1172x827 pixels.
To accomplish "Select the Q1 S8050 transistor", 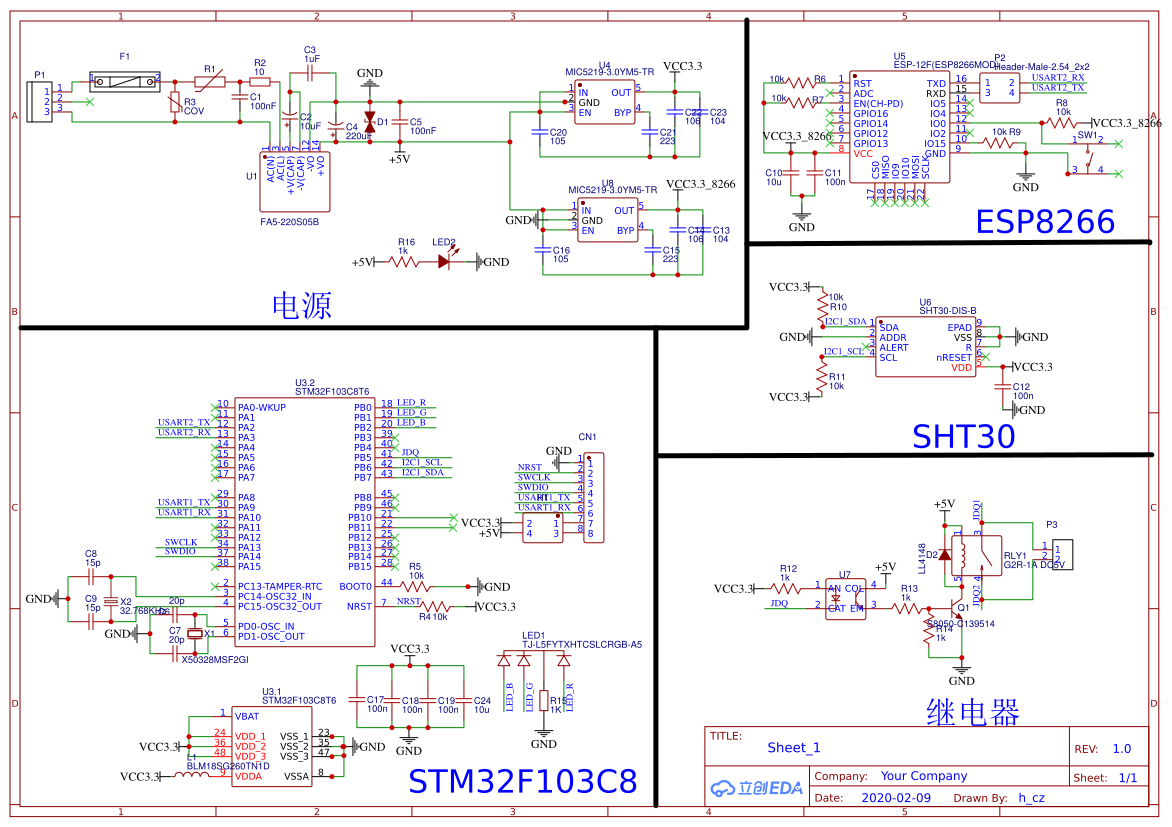I will pos(957,608).
